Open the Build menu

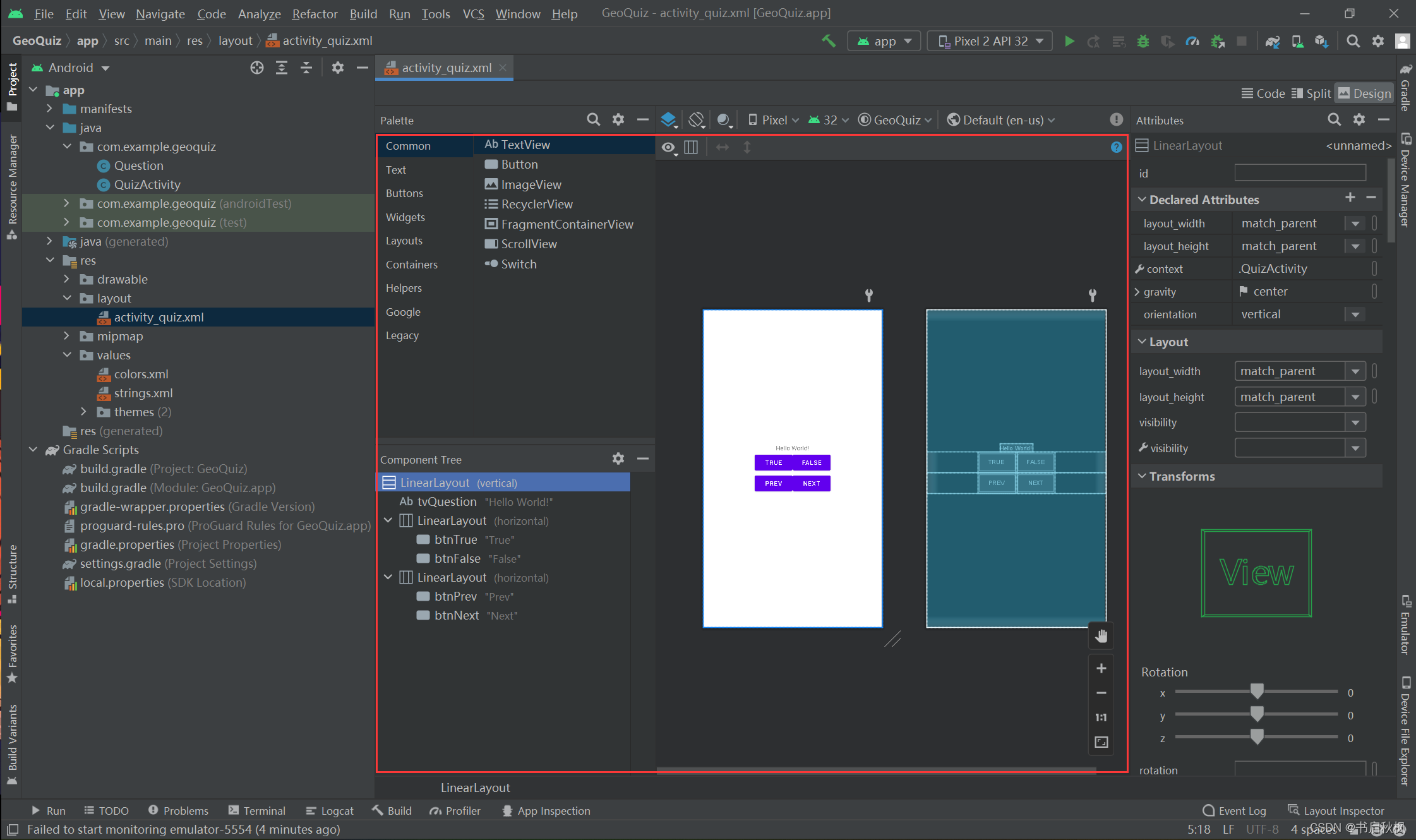(x=363, y=13)
